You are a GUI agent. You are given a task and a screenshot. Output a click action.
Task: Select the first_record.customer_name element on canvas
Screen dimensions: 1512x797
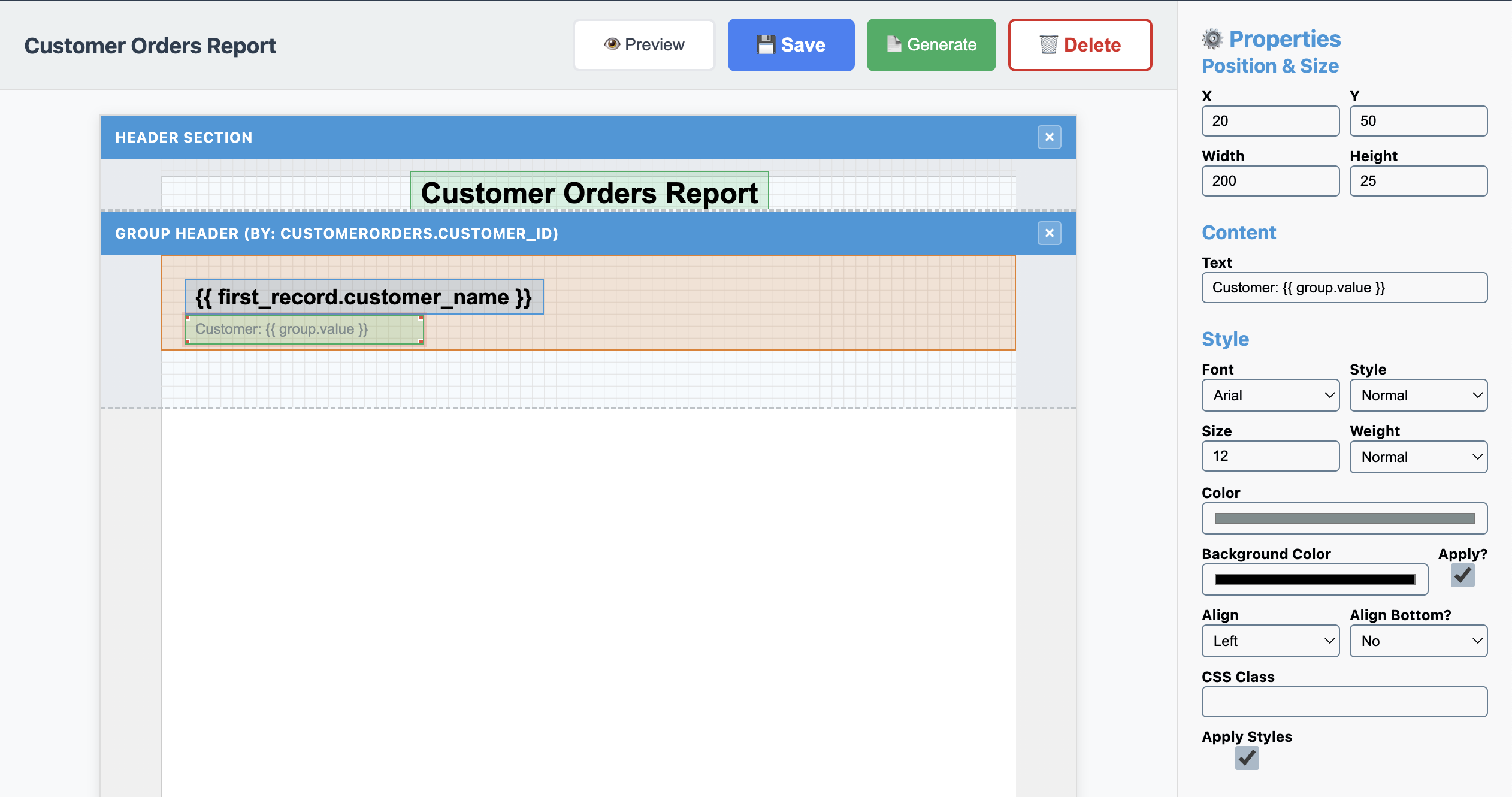coord(363,297)
